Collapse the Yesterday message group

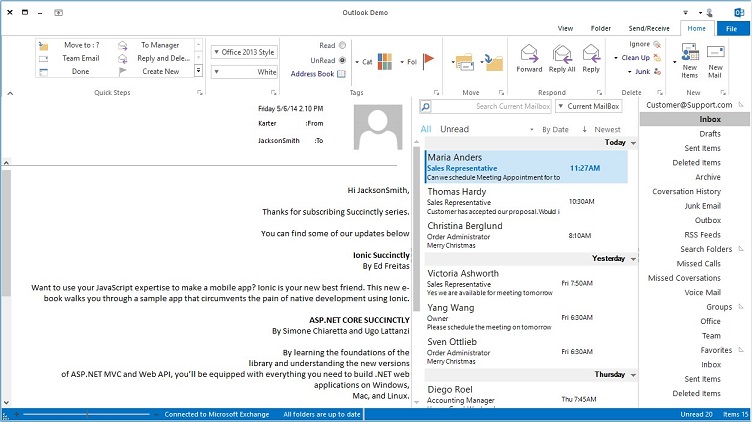pos(633,259)
